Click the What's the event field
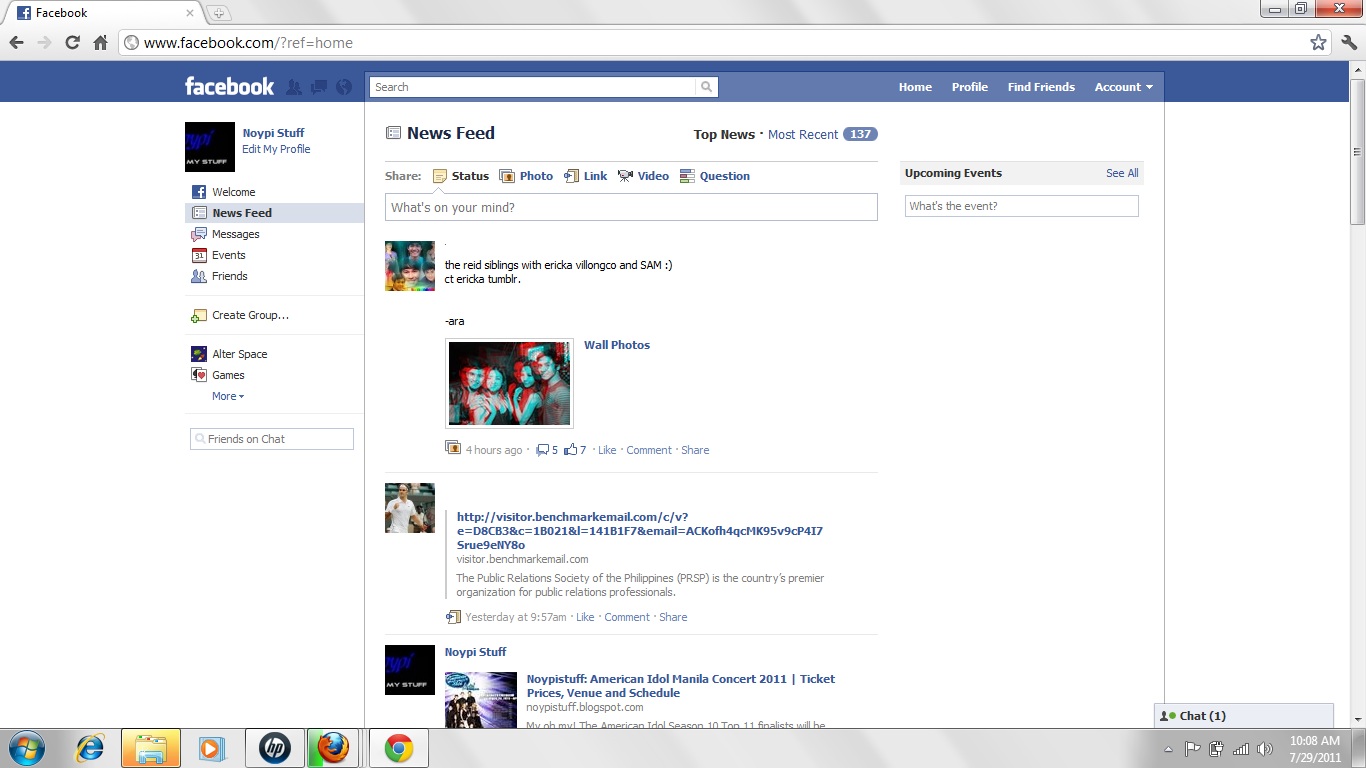 (x=1021, y=206)
